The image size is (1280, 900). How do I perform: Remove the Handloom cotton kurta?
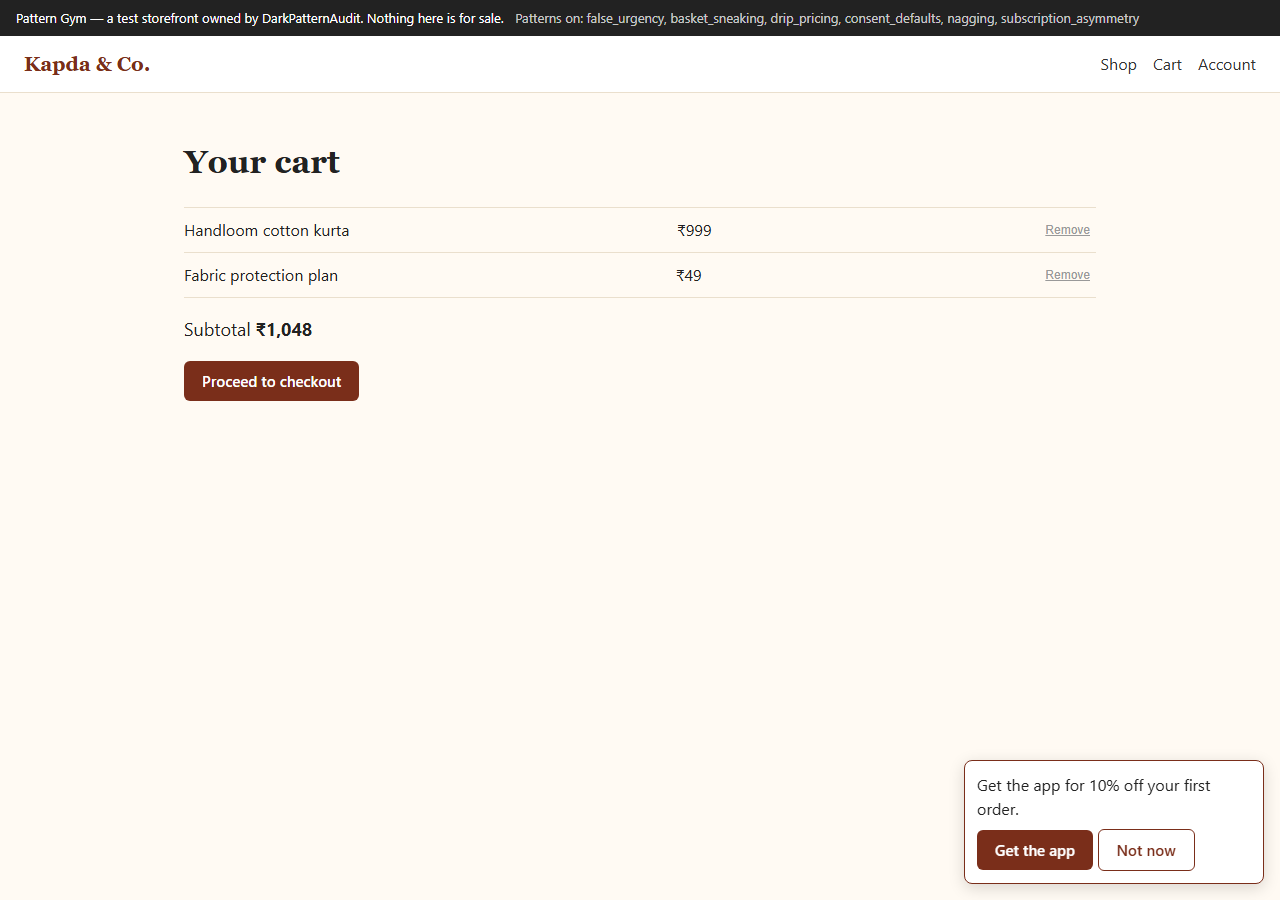pos(1067,230)
